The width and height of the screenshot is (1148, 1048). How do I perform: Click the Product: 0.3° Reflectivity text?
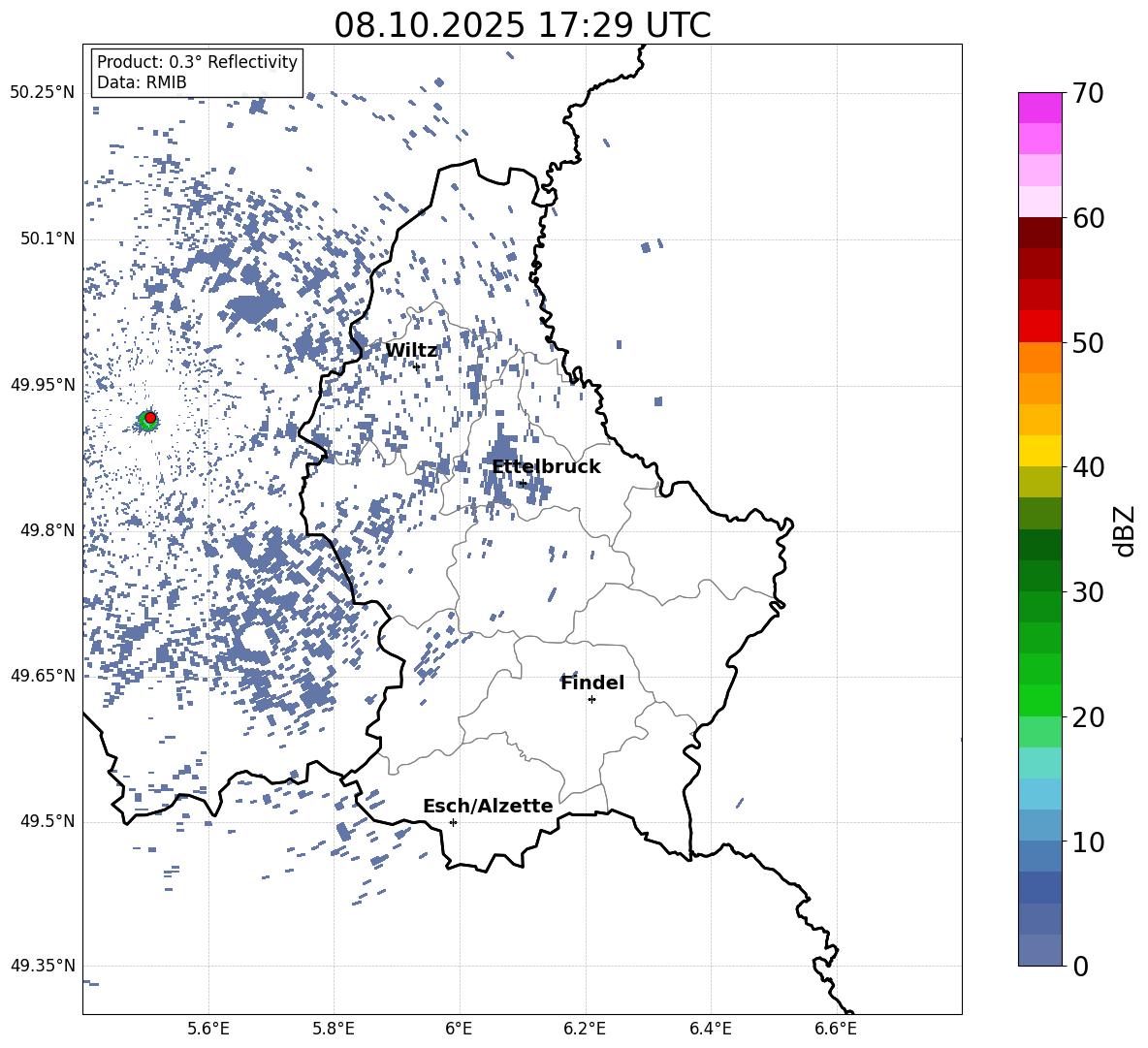(197, 62)
